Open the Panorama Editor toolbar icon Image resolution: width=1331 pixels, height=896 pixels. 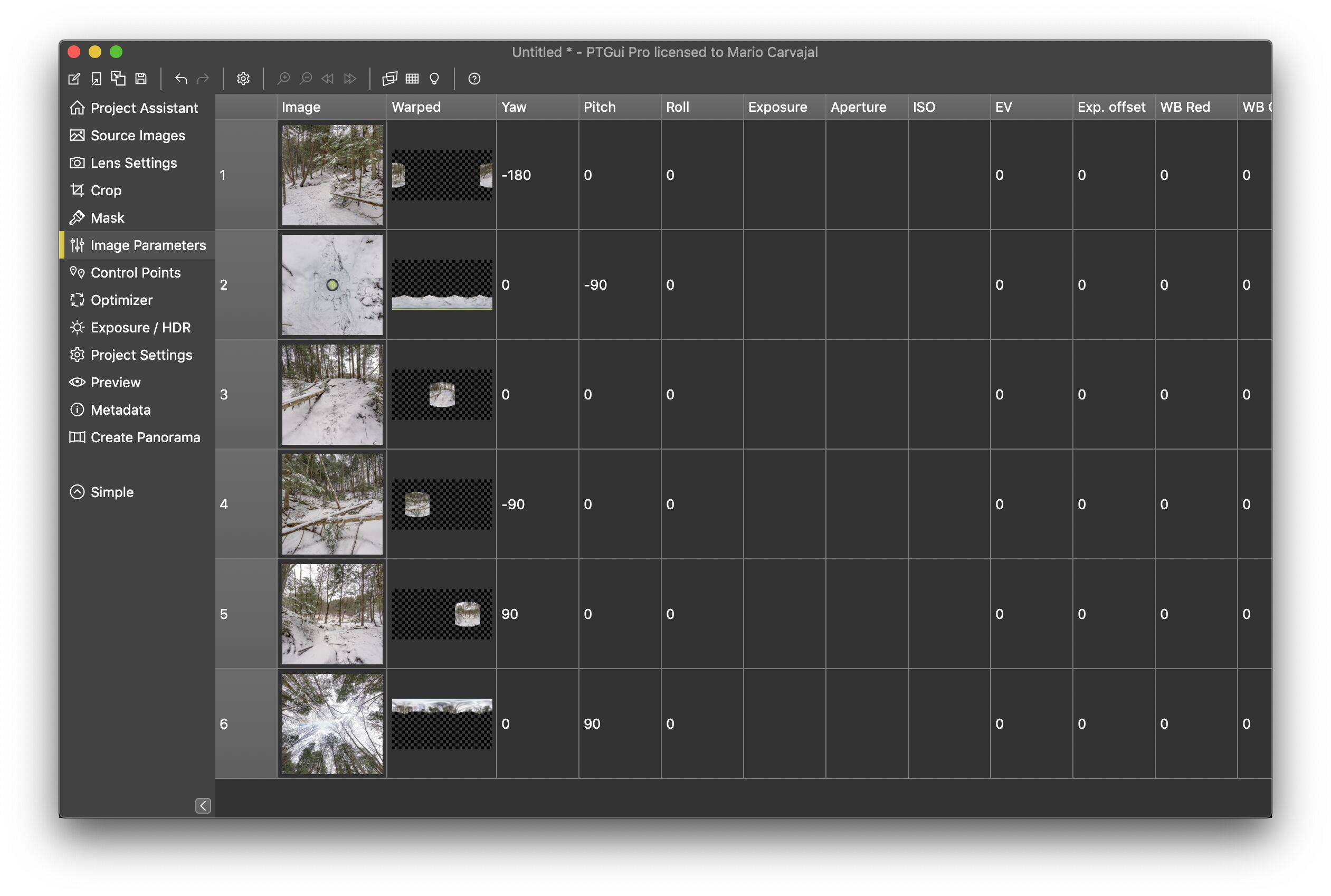coord(390,78)
